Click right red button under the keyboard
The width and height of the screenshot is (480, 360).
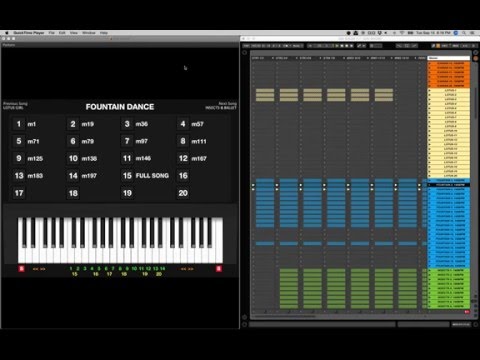[219, 269]
